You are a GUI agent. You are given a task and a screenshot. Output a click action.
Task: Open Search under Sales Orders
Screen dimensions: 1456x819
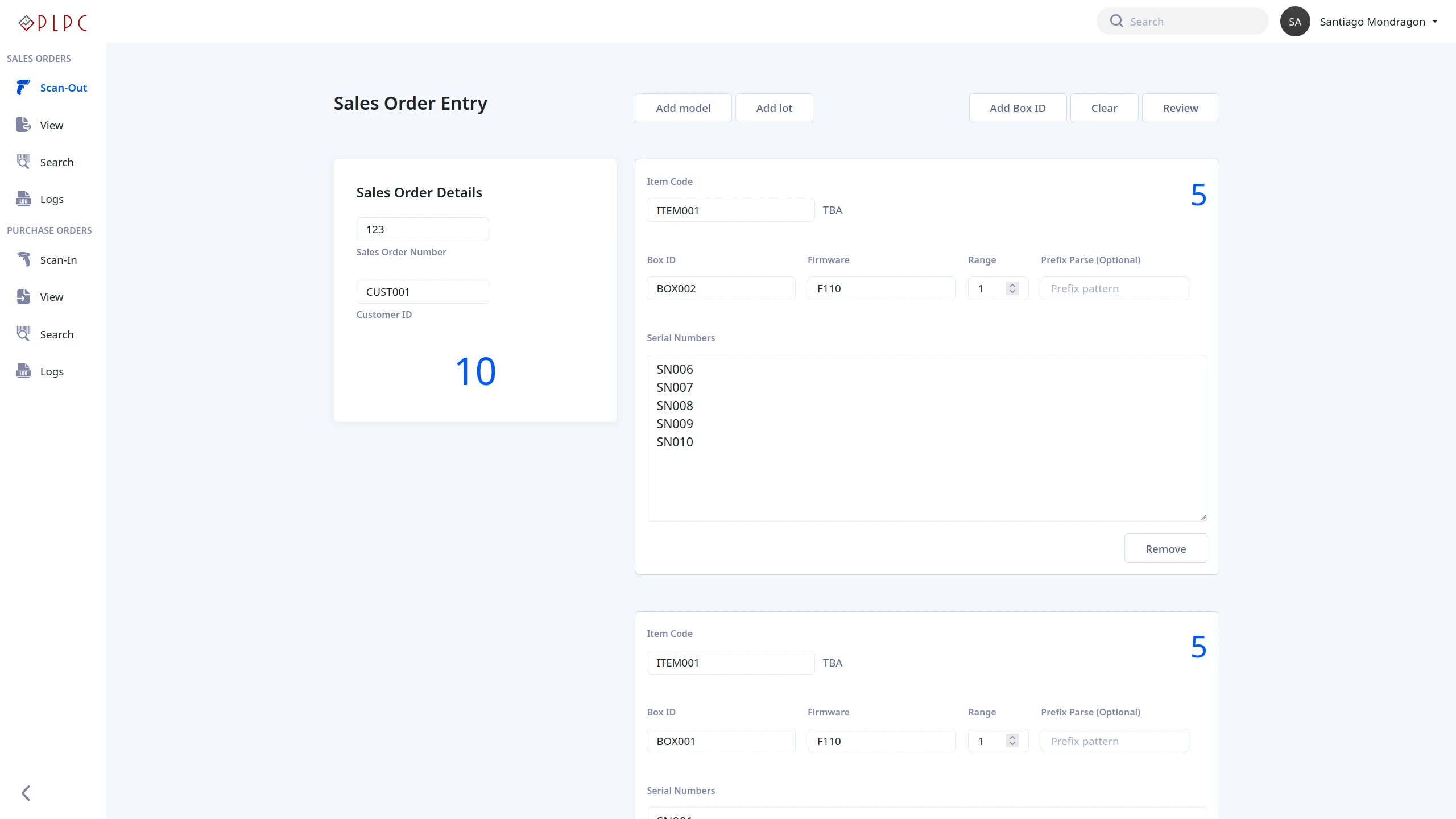coord(57,162)
